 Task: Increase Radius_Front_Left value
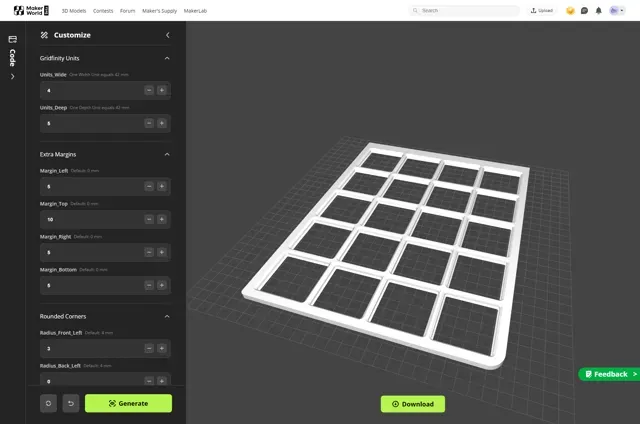[162, 349]
